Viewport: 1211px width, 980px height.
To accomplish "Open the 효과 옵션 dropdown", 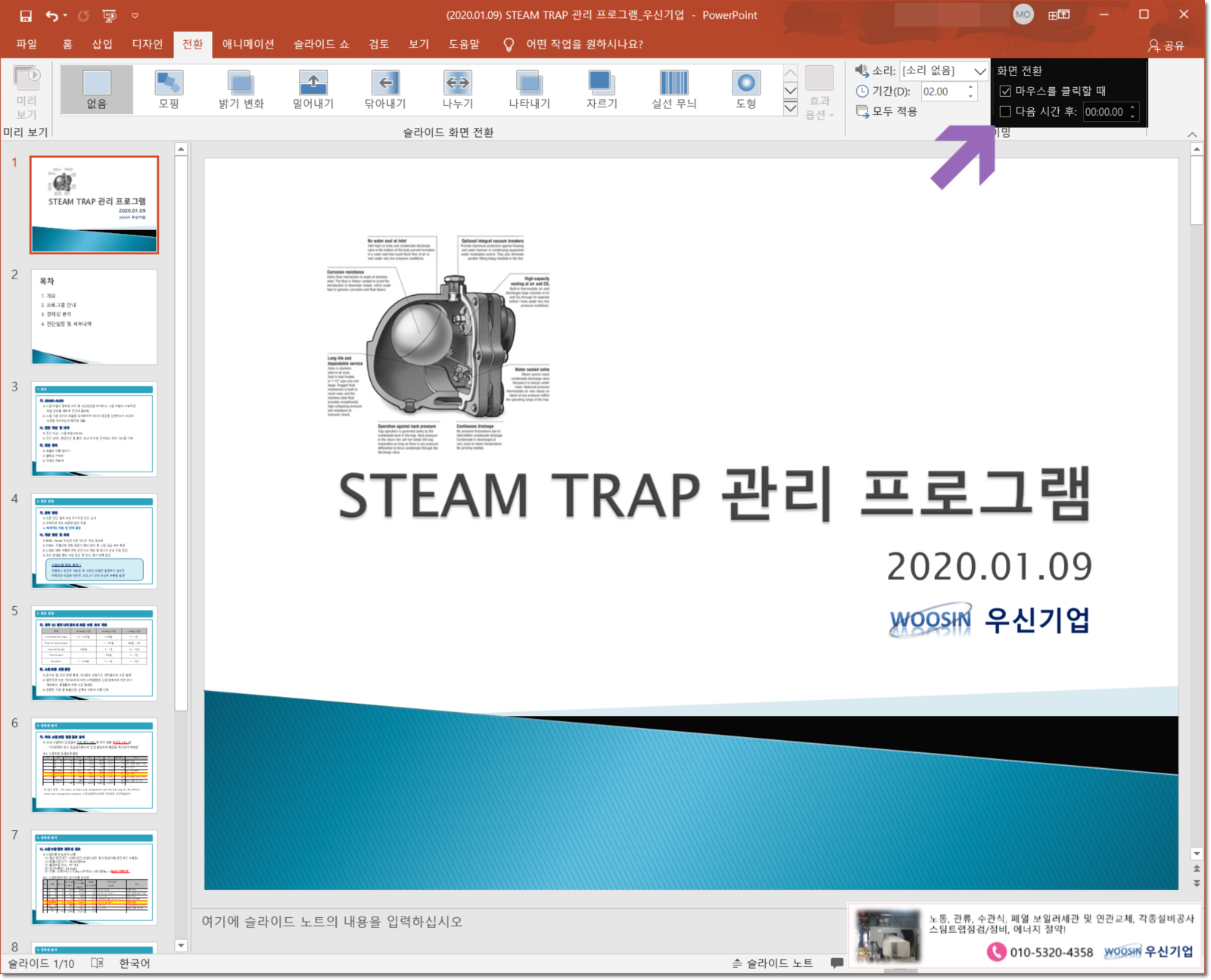I will [x=820, y=93].
